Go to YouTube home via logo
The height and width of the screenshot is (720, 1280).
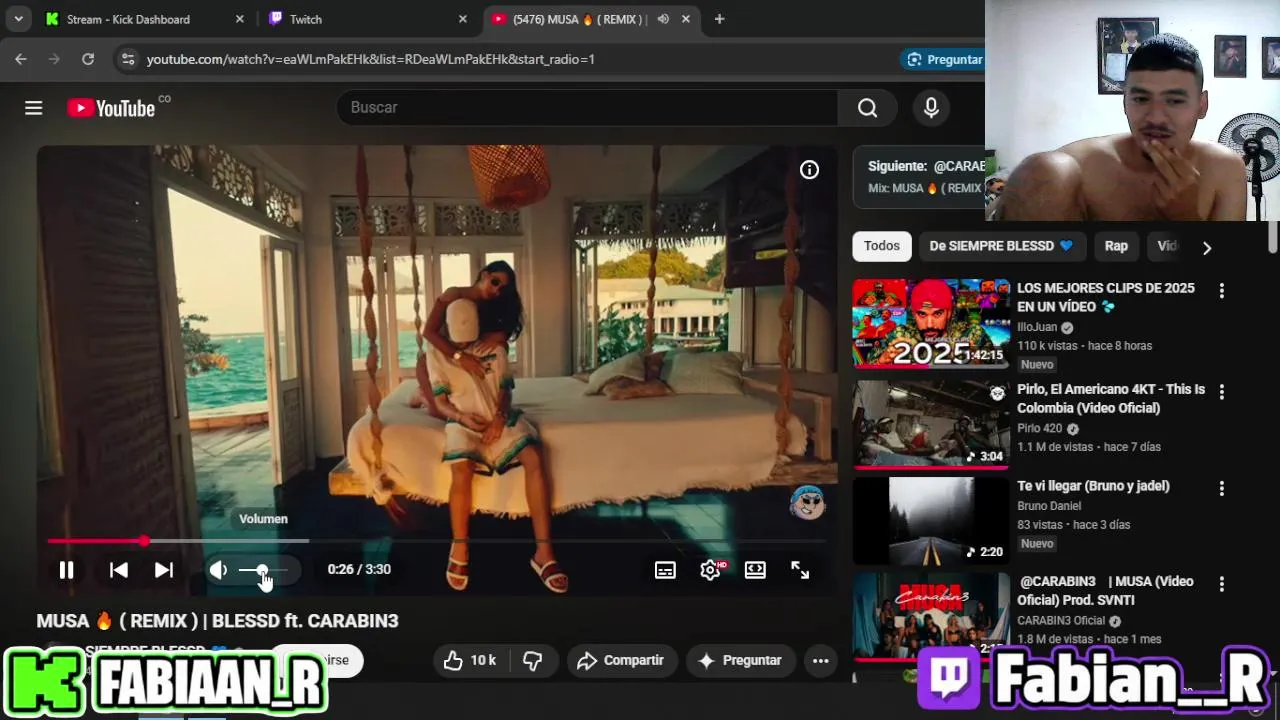pyautogui.click(x=111, y=108)
